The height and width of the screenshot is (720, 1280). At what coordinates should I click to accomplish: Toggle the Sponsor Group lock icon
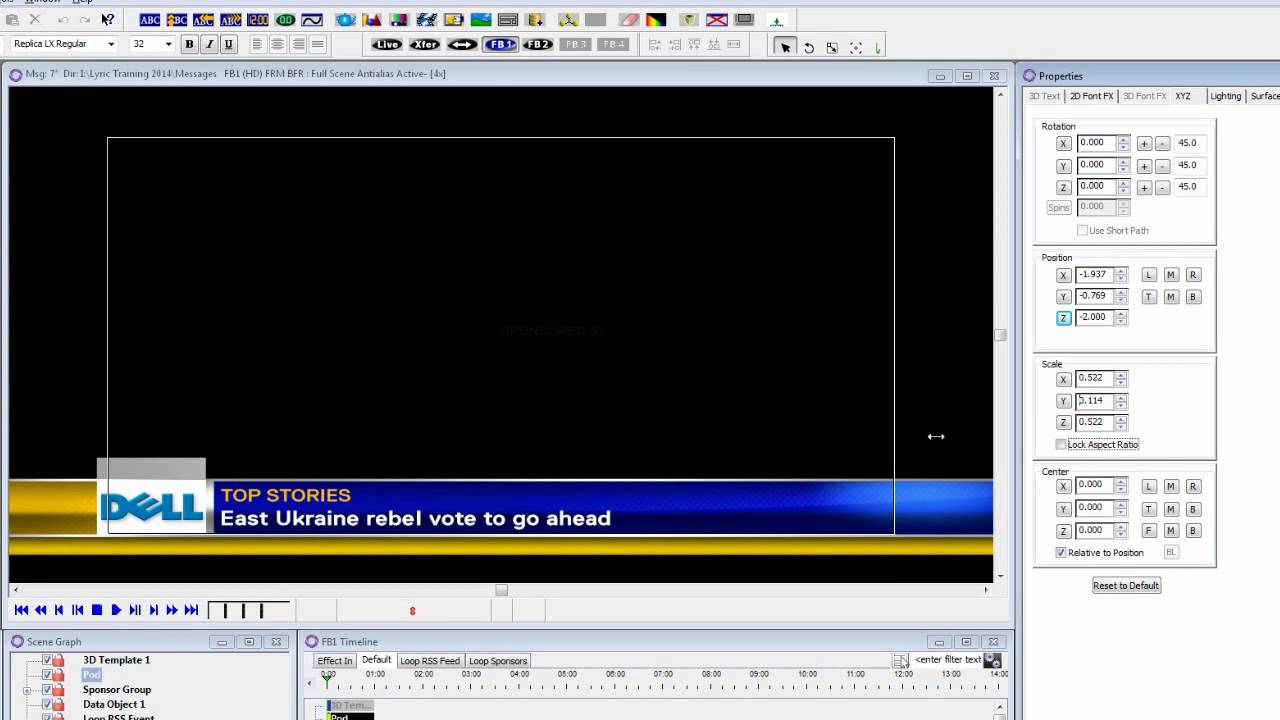pos(59,690)
